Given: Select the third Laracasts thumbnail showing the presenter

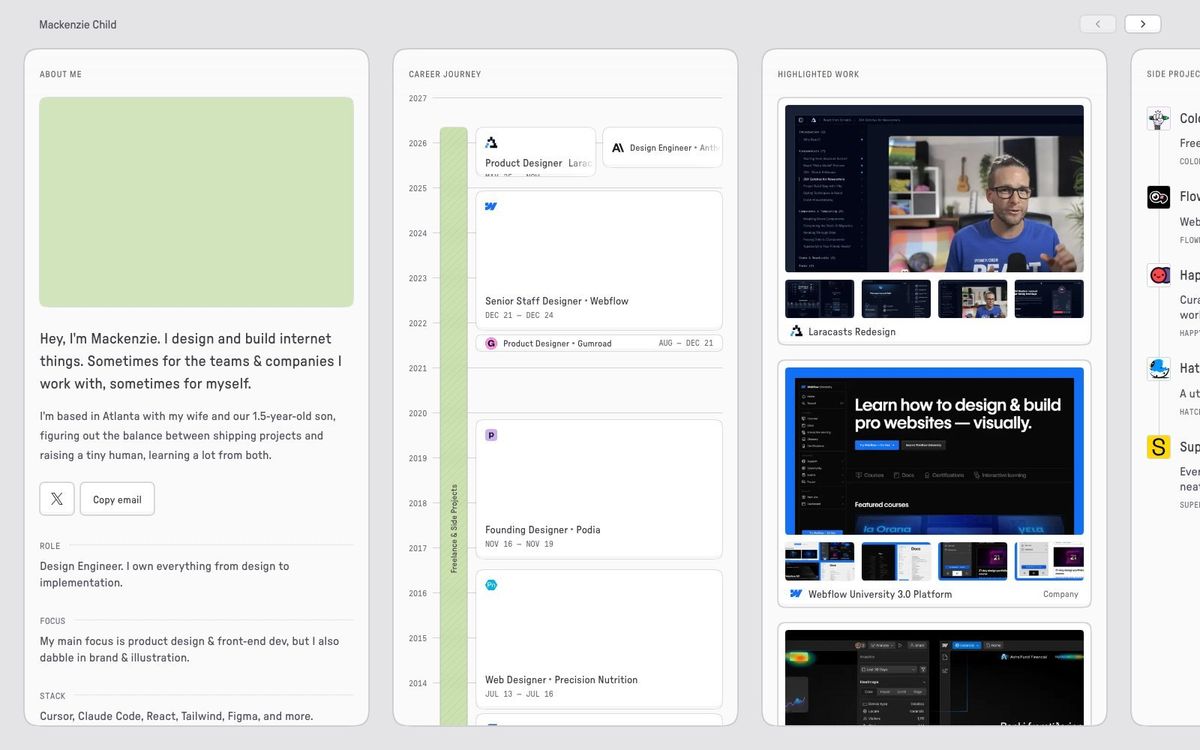Looking at the screenshot, I should click(973, 299).
